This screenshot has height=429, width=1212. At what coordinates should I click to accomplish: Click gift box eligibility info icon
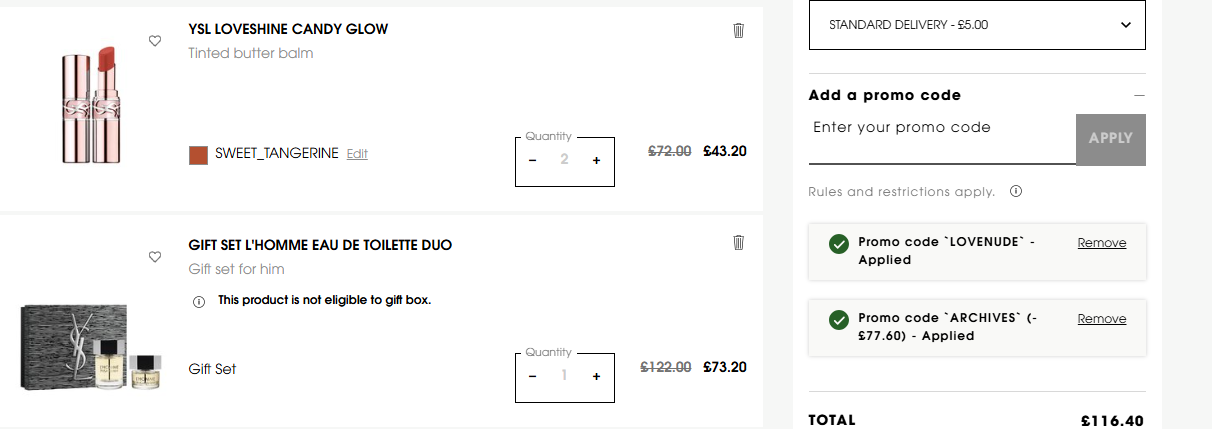pyautogui.click(x=198, y=301)
